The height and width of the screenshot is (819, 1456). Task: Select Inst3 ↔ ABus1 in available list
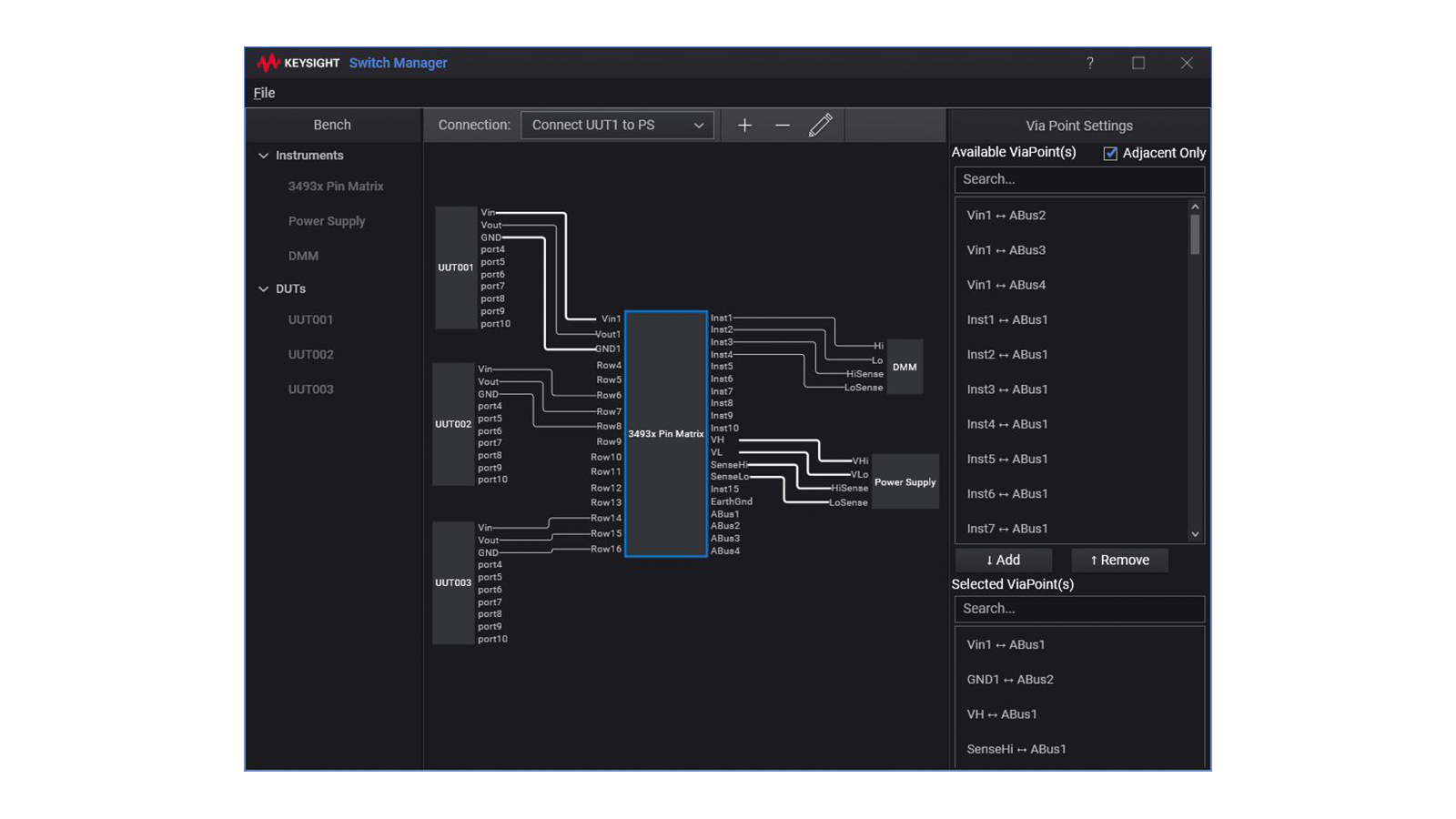click(x=1007, y=389)
